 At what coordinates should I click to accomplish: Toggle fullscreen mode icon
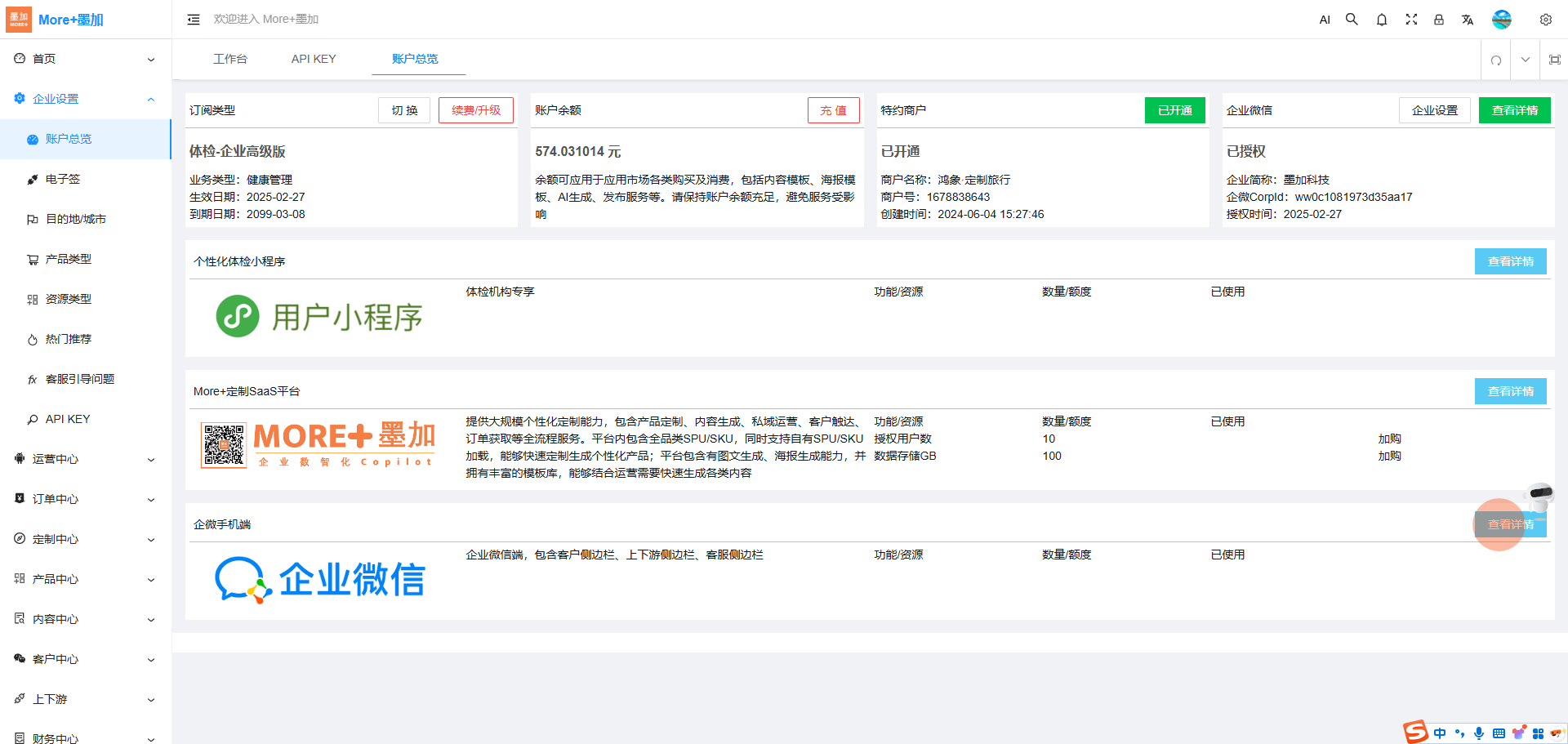[1410, 20]
